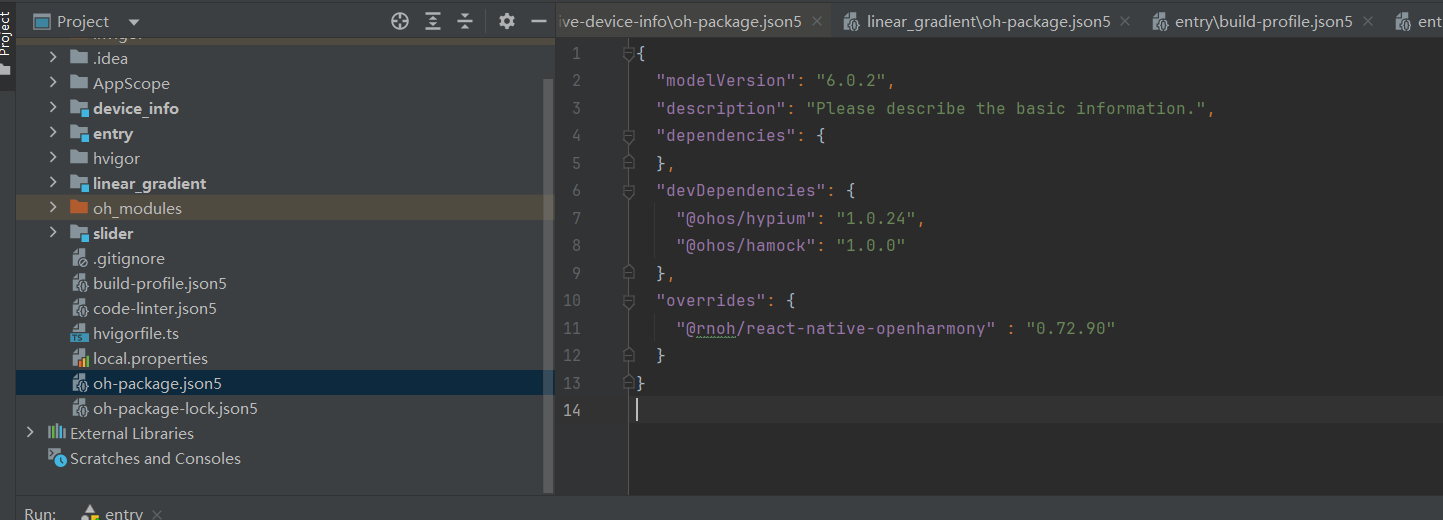Fold the overrides block at line 10
This screenshot has width=1443, height=520.
click(x=628, y=300)
